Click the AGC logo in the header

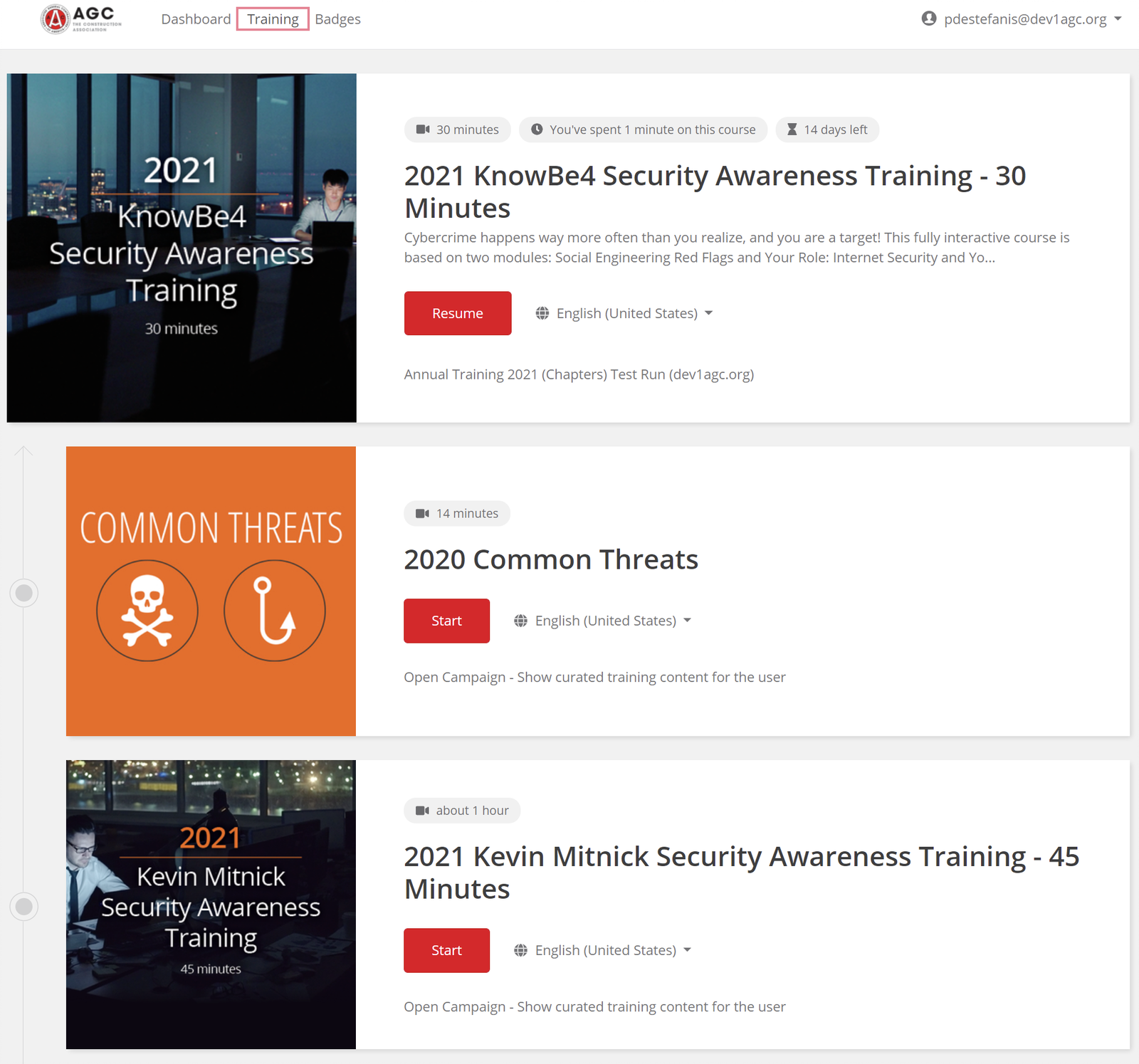[81, 19]
